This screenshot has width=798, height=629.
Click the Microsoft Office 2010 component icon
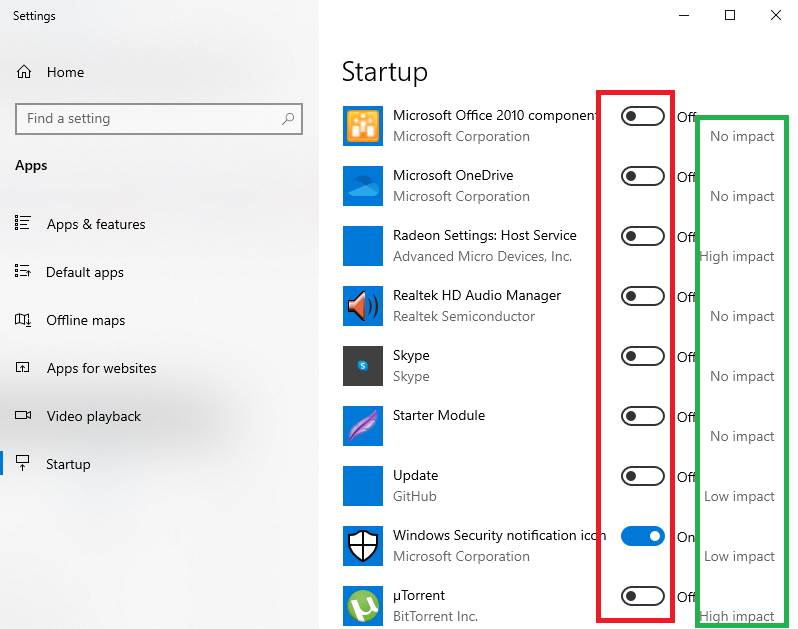(x=363, y=126)
